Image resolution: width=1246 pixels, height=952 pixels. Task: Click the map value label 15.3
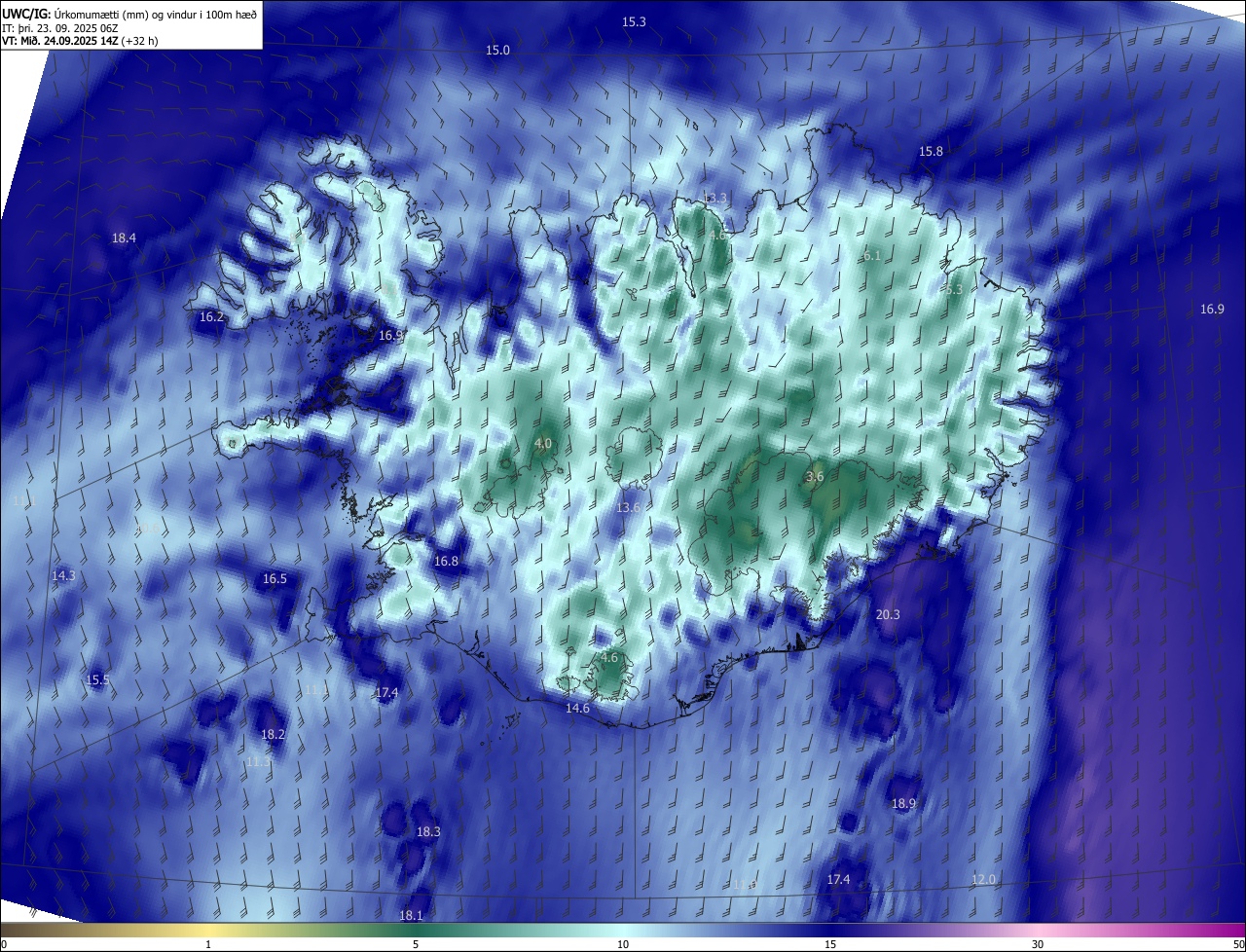[634, 21]
